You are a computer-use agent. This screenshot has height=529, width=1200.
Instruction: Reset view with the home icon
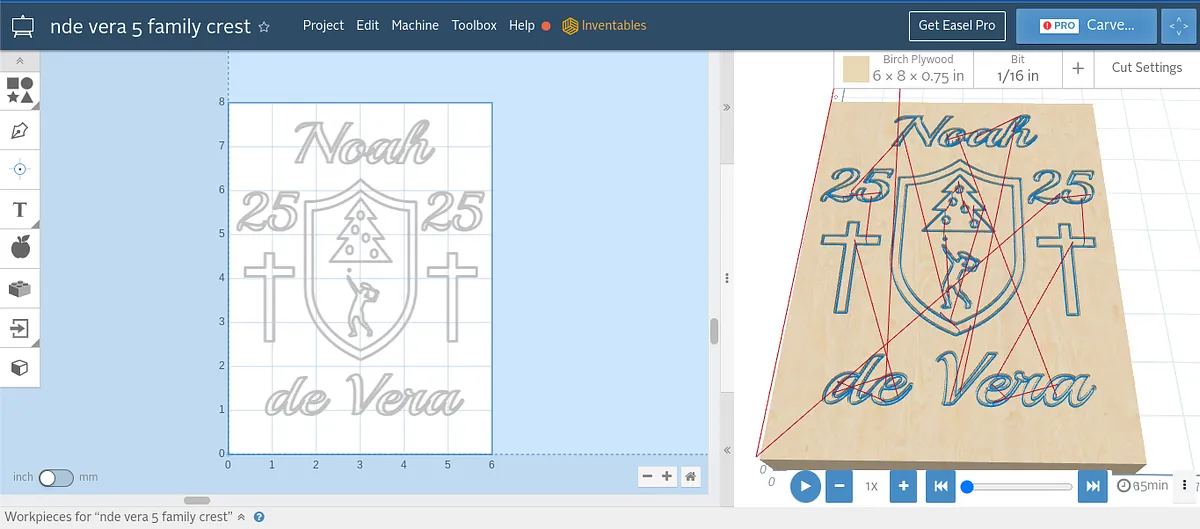[x=690, y=477]
